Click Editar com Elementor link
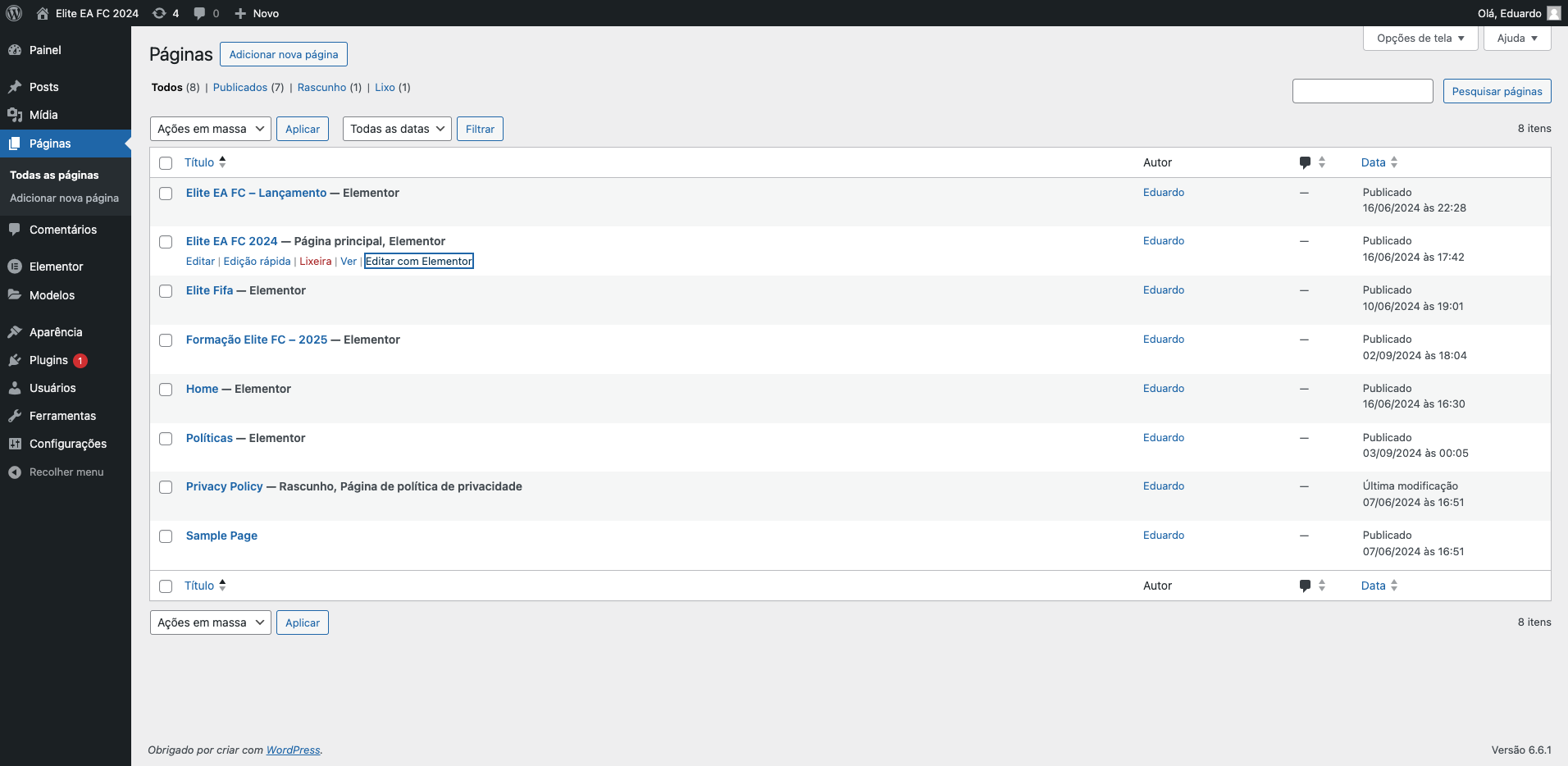 coord(419,261)
